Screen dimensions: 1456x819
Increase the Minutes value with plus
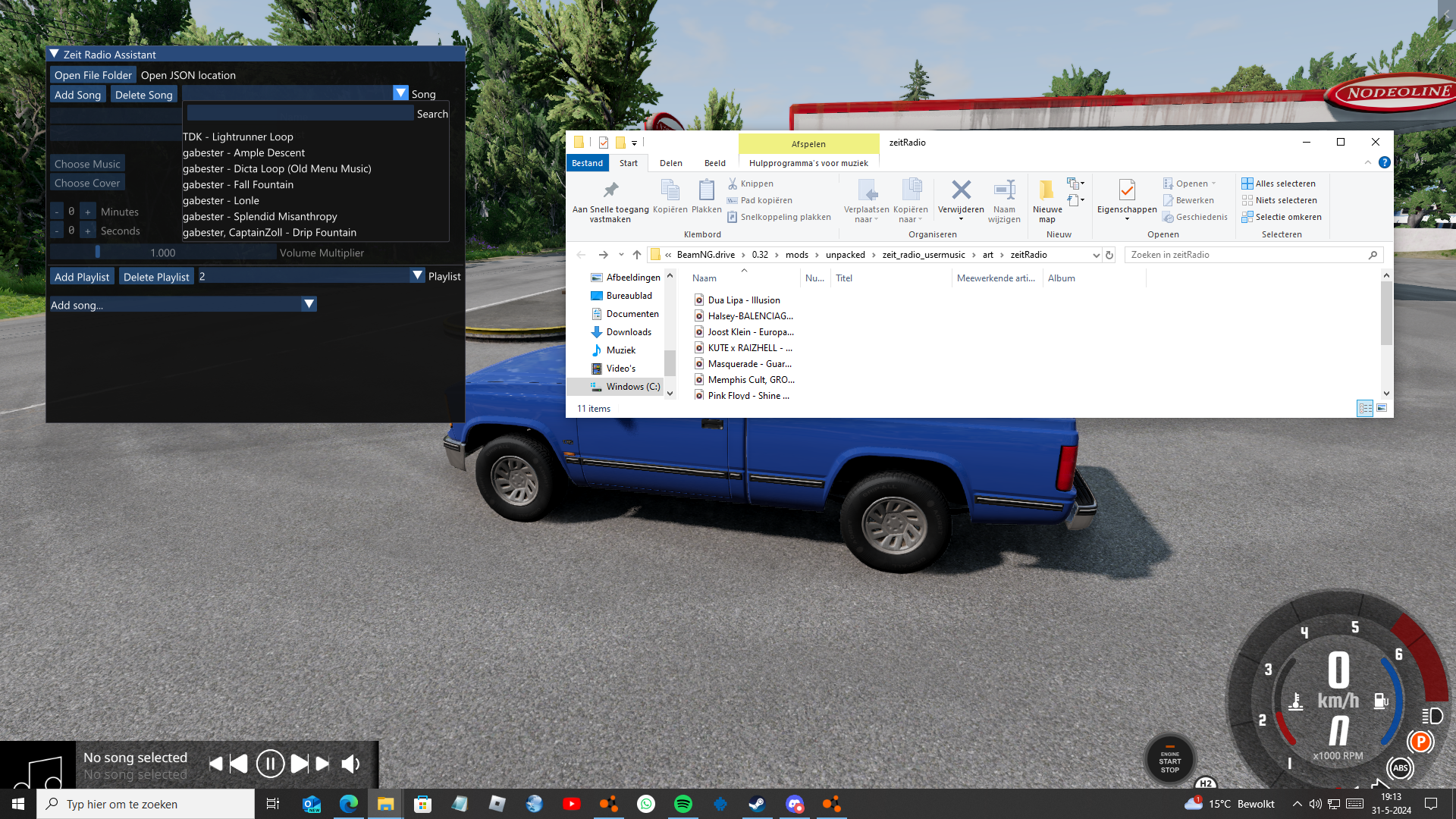[x=88, y=212]
